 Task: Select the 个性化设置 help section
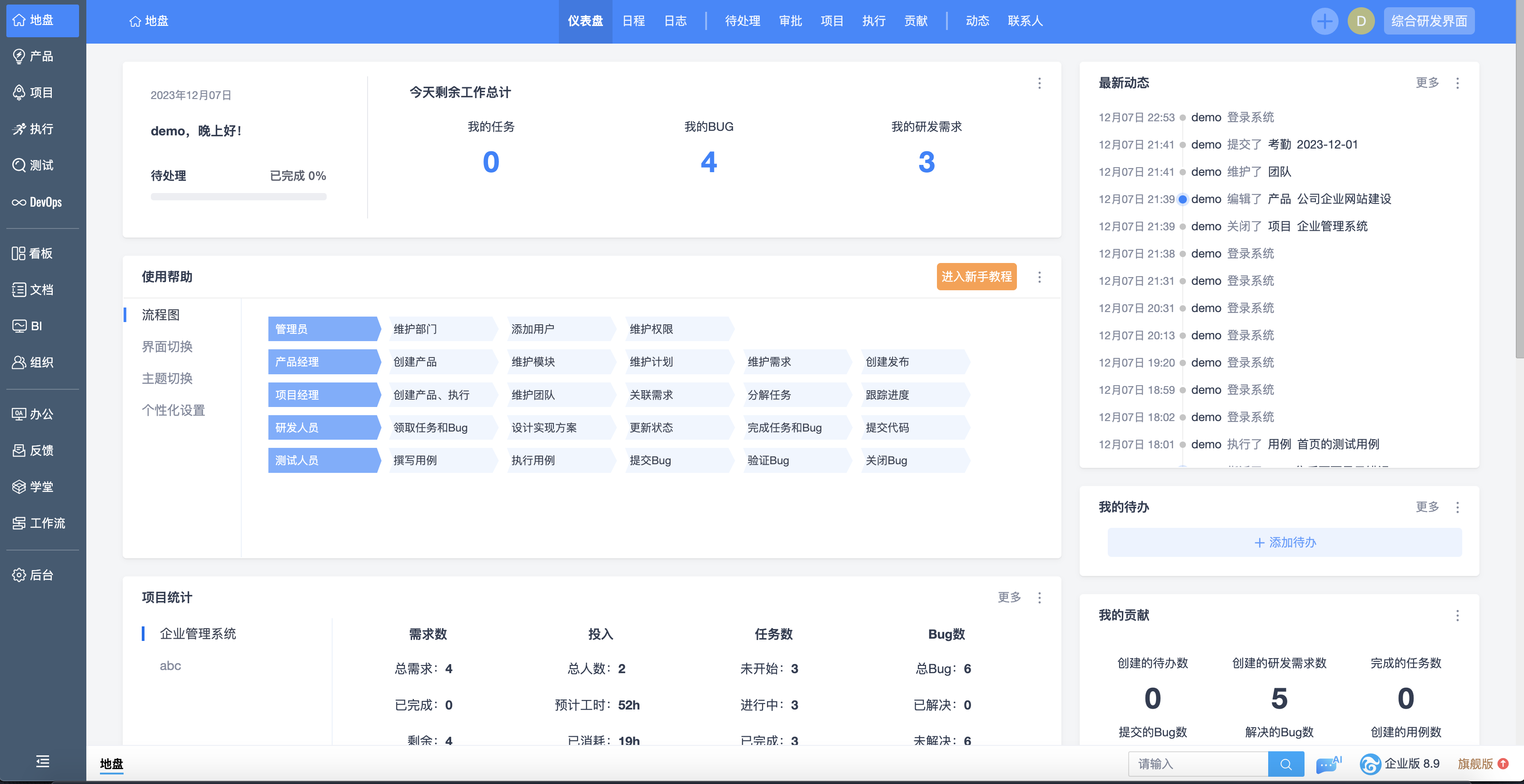[173, 410]
